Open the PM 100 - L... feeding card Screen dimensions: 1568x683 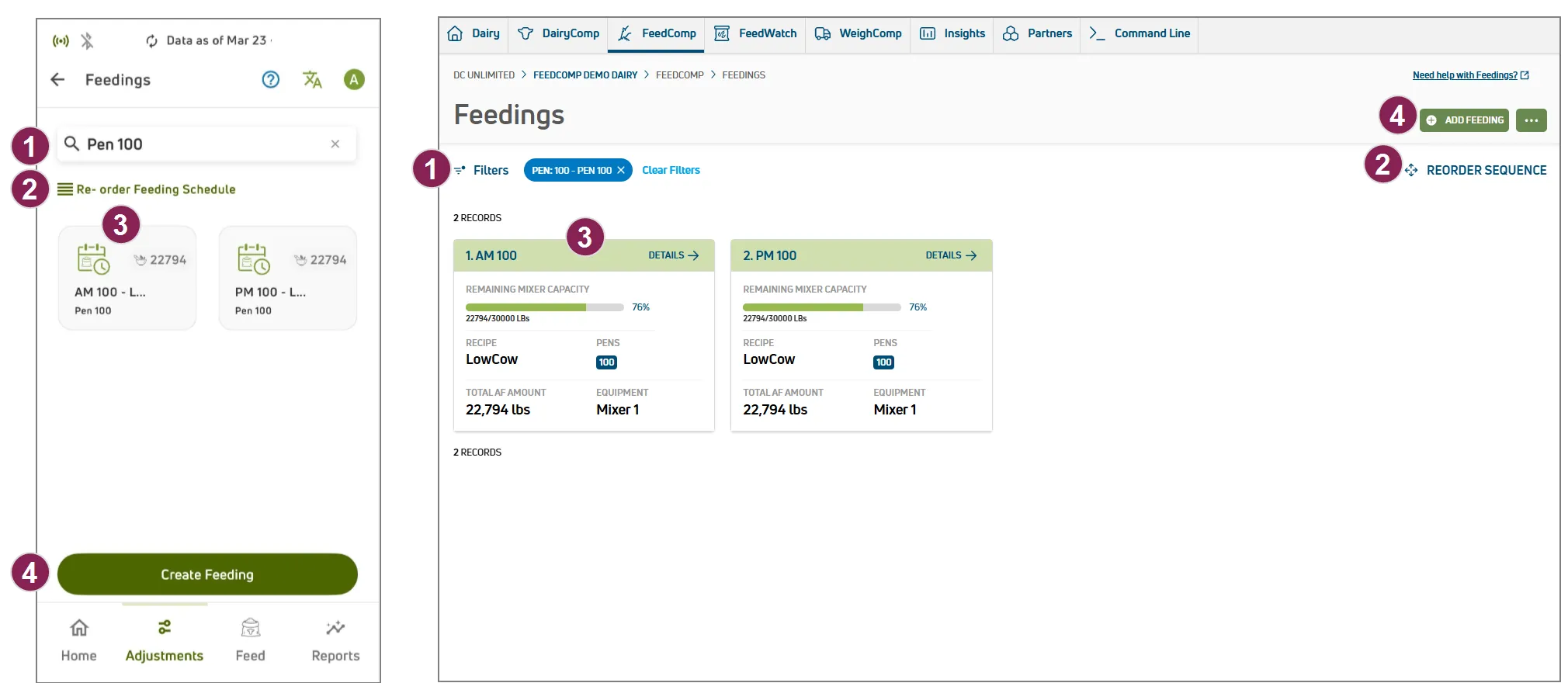tap(288, 278)
